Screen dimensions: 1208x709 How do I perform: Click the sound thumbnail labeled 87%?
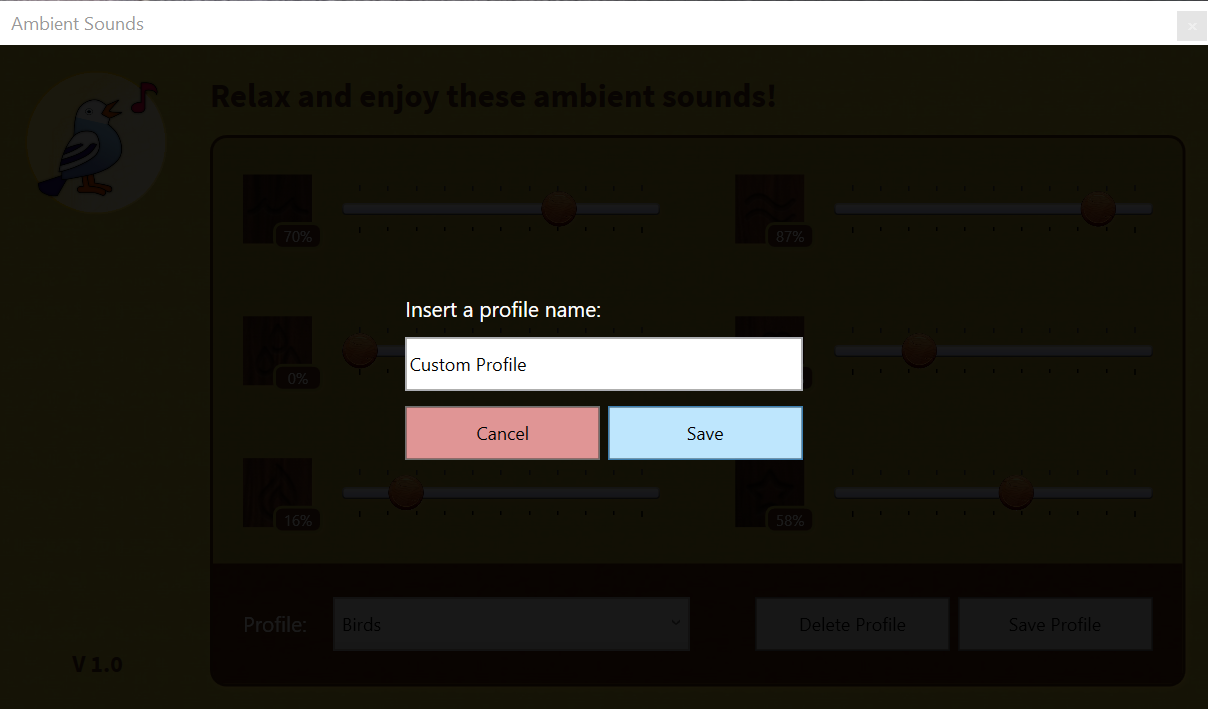click(x=770, y=207)
